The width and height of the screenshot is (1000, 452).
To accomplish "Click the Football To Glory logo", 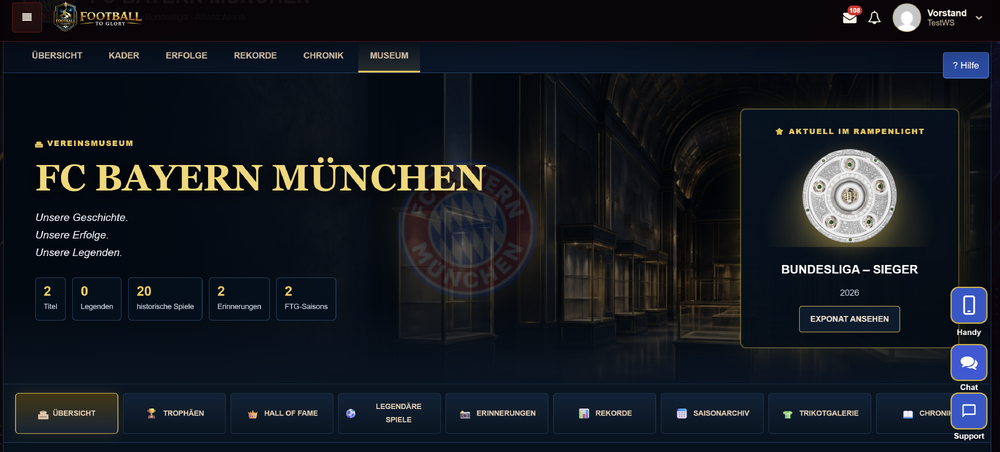I will (x=98, y=17).
